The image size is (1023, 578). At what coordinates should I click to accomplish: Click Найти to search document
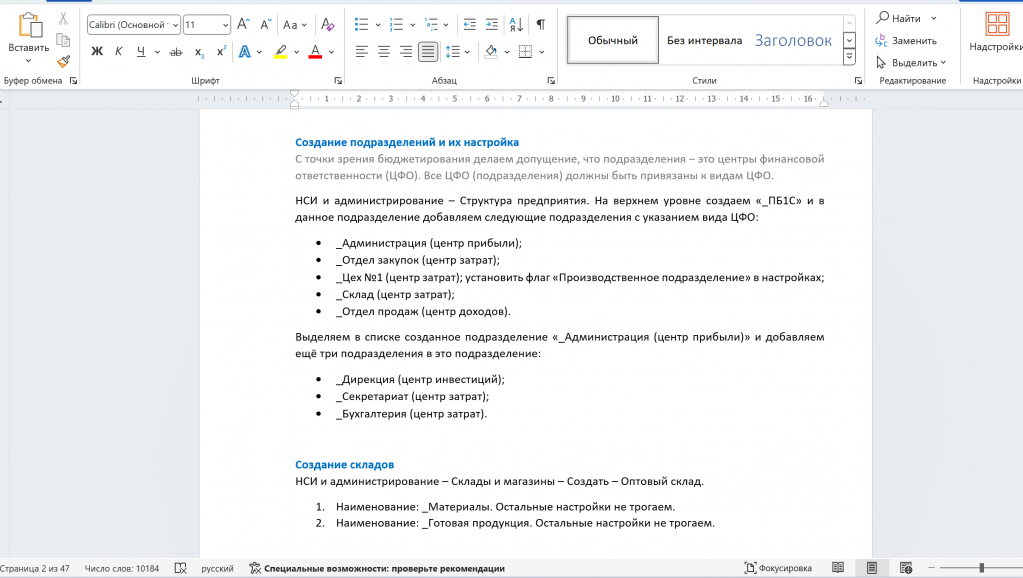(898, 18)
